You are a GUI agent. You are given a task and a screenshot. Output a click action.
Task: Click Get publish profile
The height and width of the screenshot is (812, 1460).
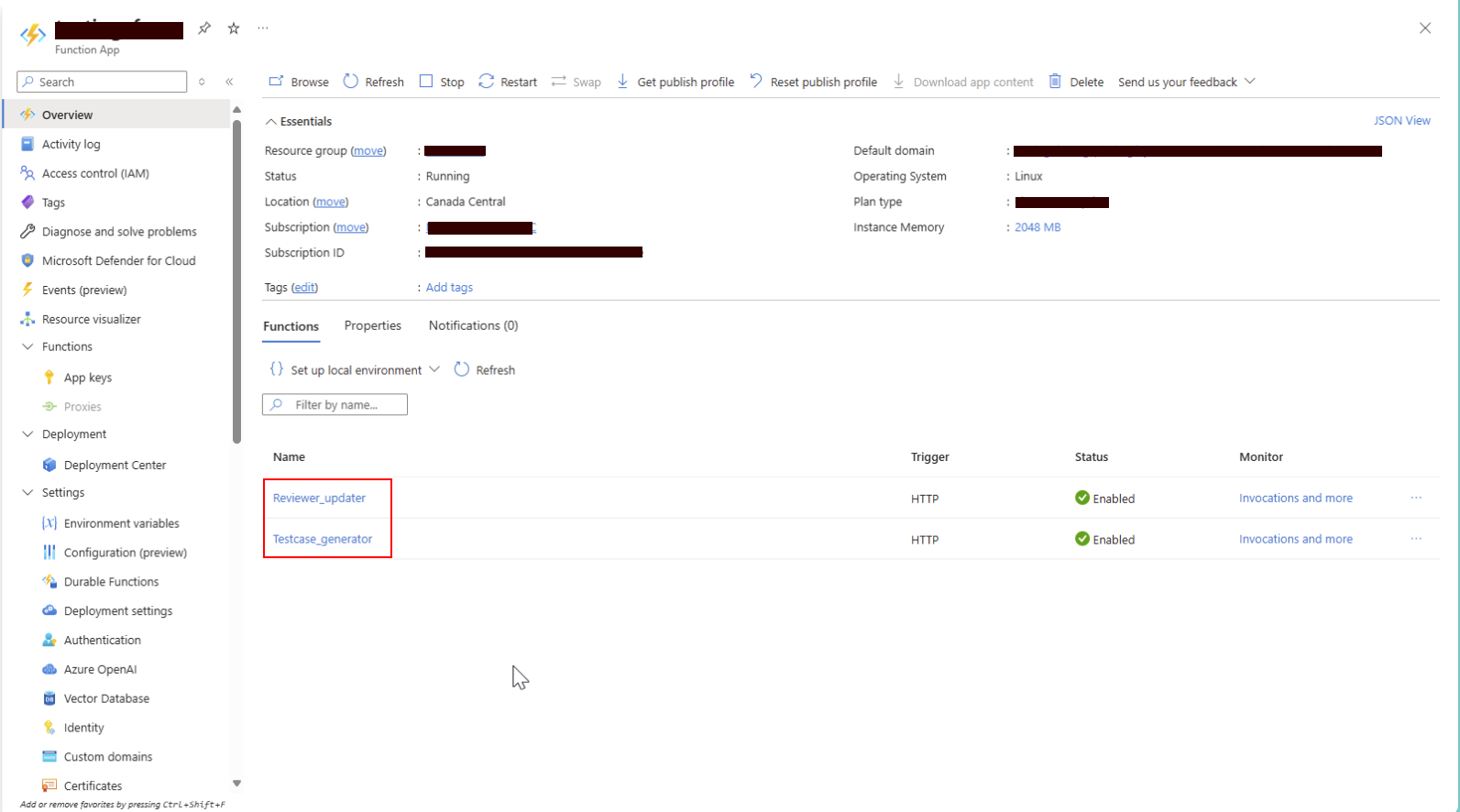point(675,82)
